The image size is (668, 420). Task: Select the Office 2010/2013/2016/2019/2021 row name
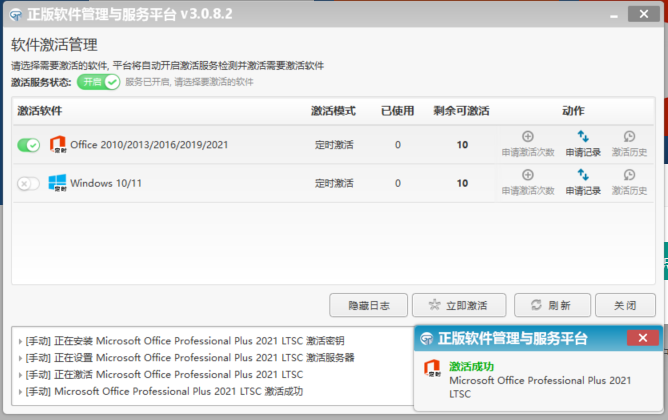coord(149,145)
